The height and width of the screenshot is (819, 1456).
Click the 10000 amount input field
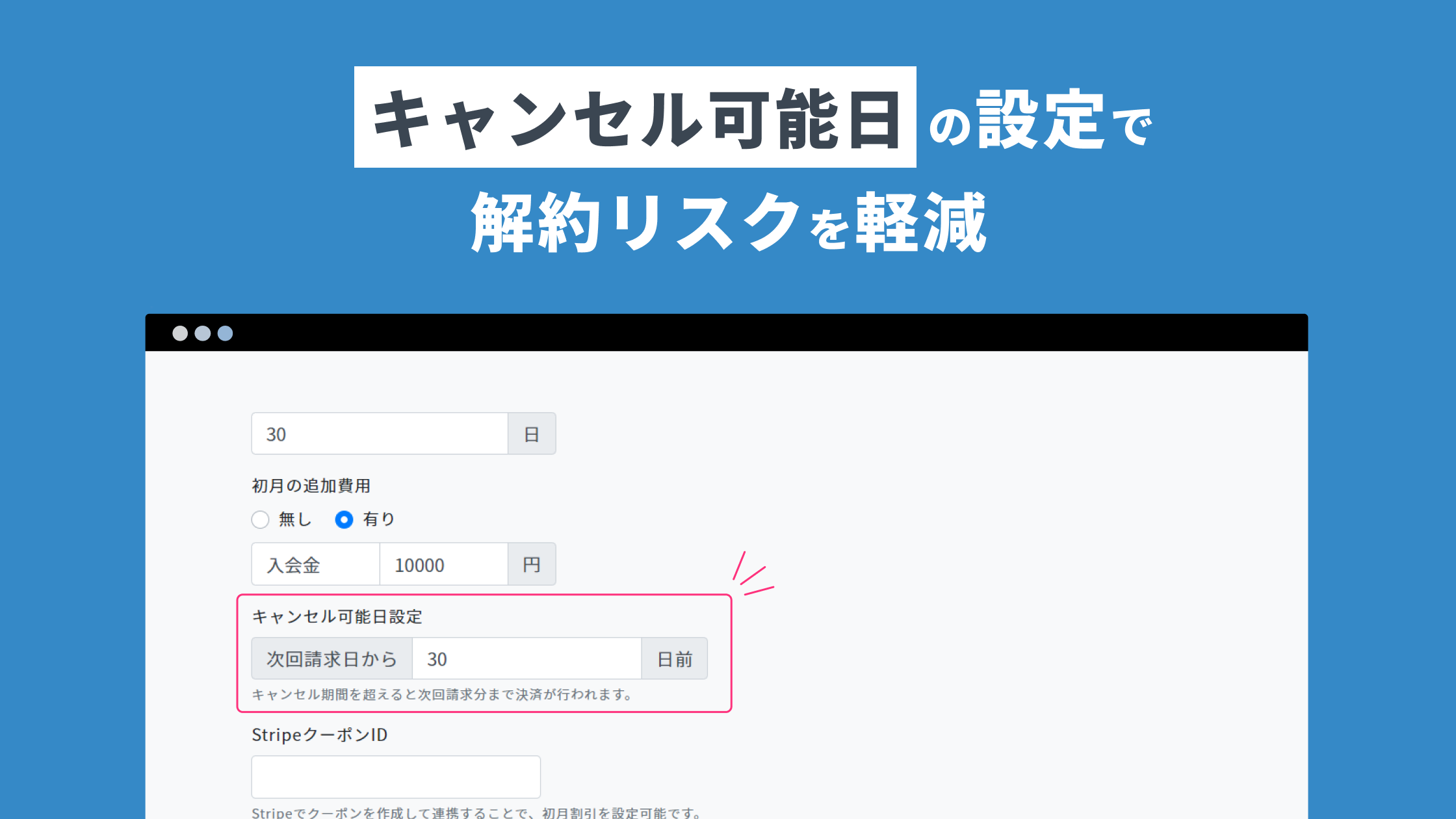tap(443, 564)
